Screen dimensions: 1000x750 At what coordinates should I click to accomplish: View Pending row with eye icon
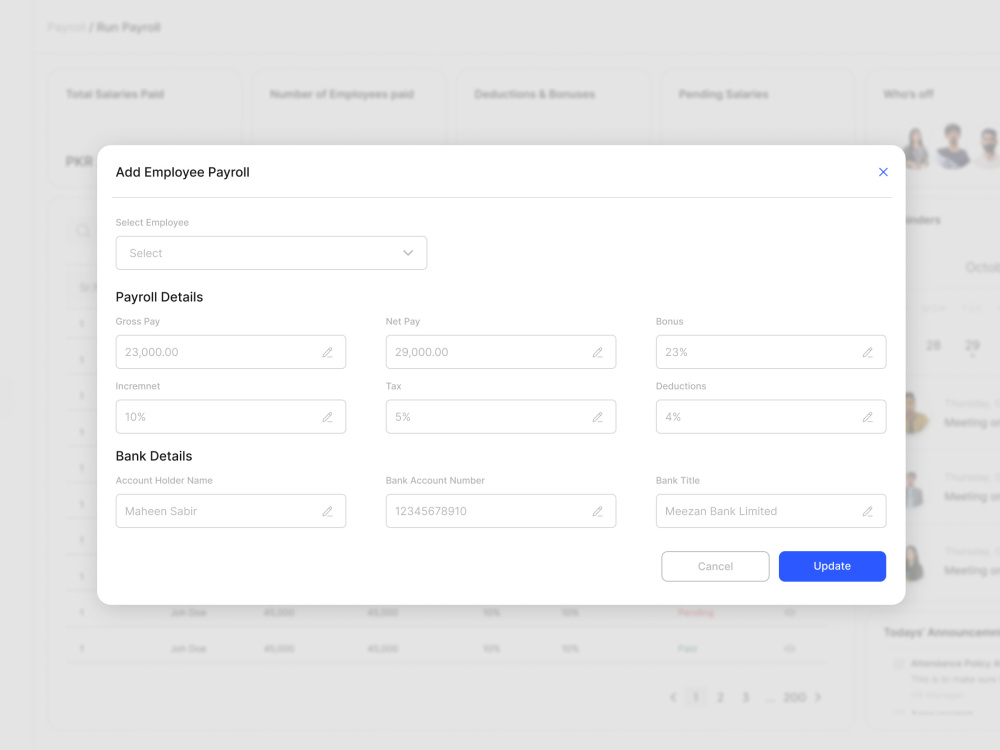789,612
